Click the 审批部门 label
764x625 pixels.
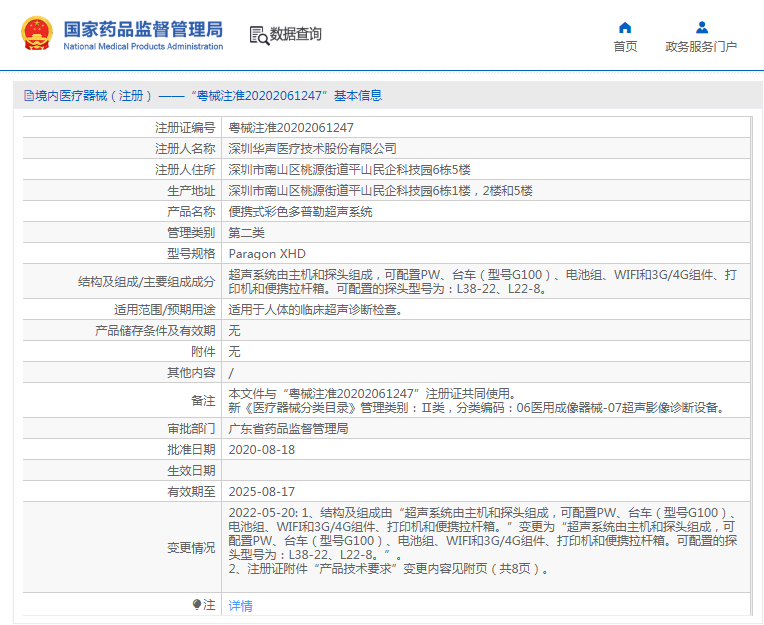(191, 428)
